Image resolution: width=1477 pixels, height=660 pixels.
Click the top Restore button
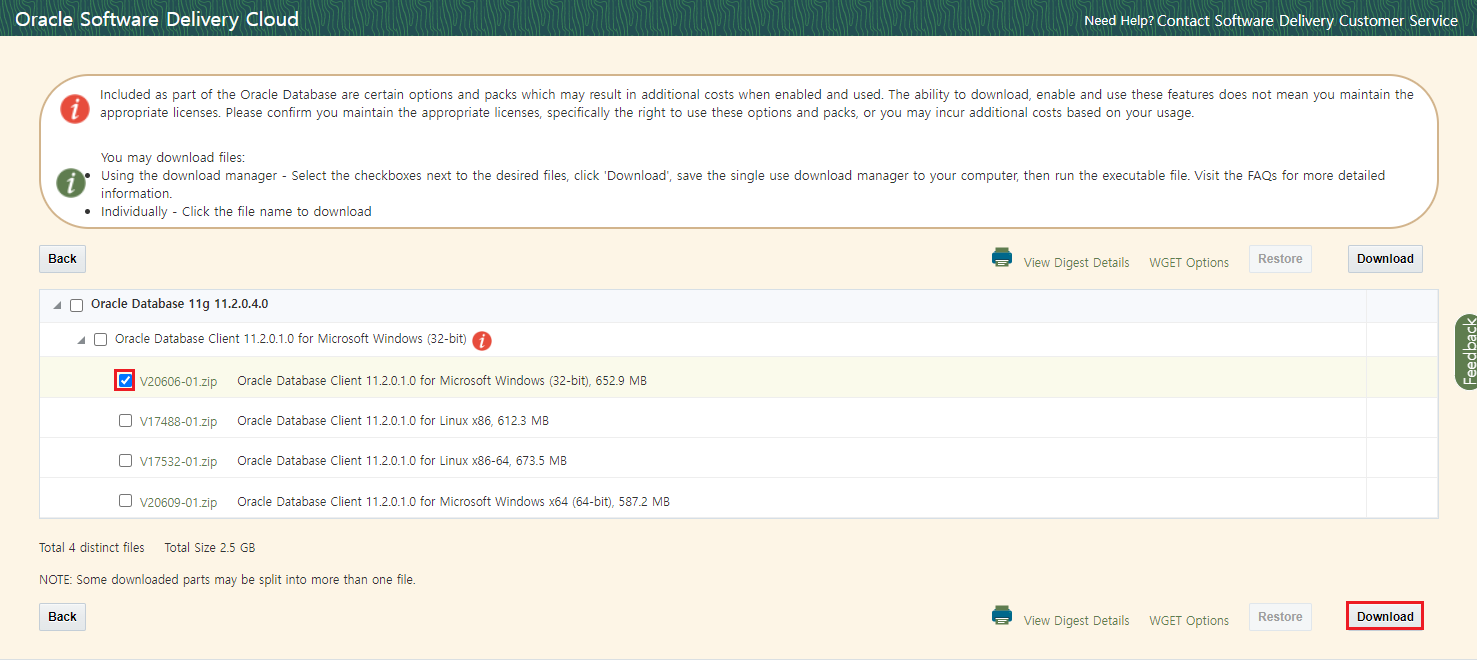pyautogui.click(x=1280, y=259)
